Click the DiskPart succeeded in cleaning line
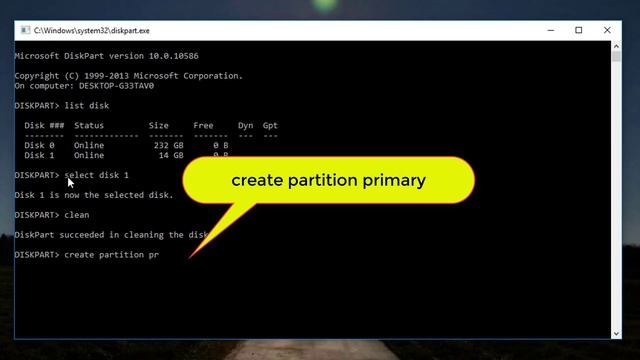 click(111, 235)
